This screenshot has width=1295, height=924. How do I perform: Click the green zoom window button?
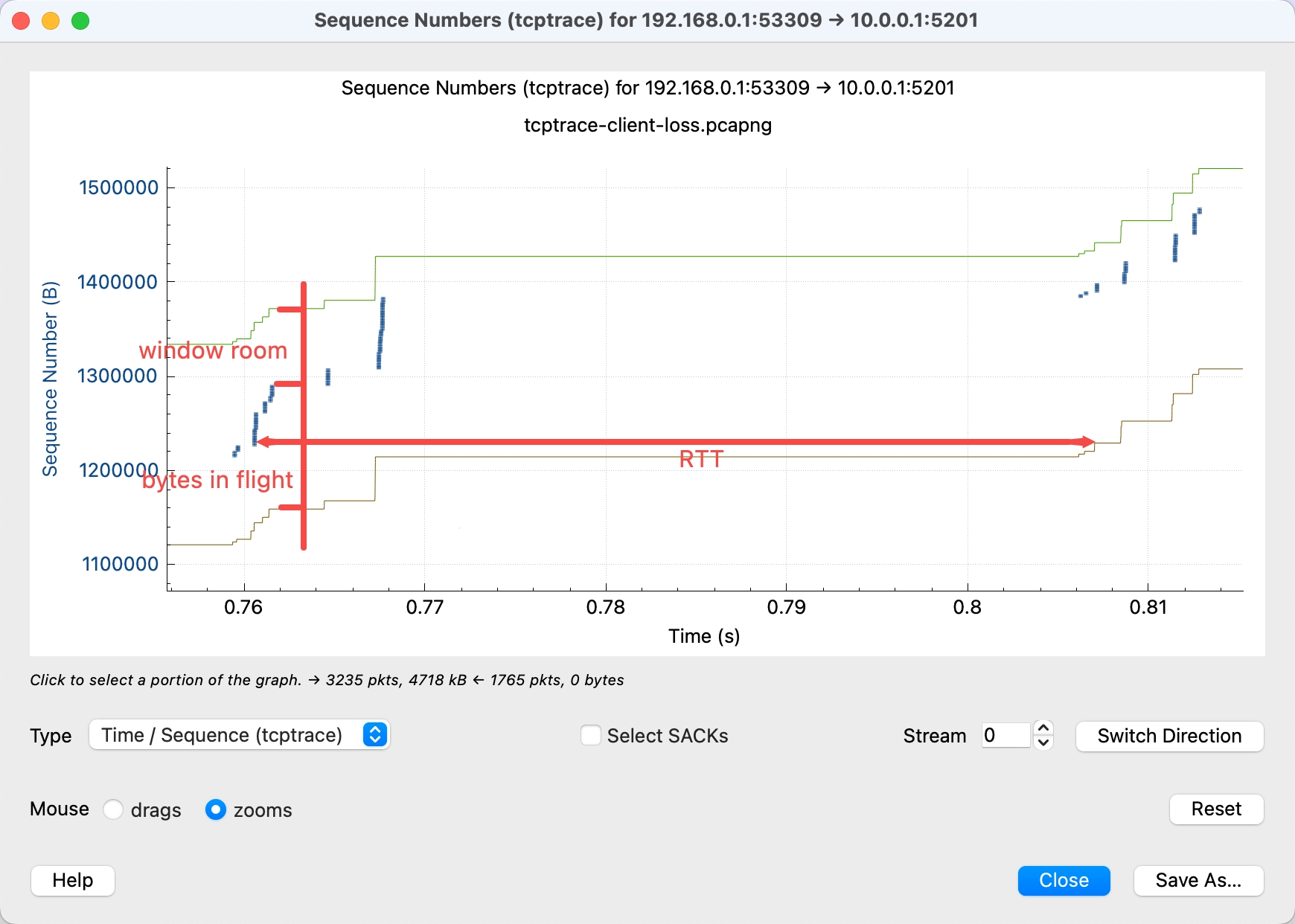(80, 21)
